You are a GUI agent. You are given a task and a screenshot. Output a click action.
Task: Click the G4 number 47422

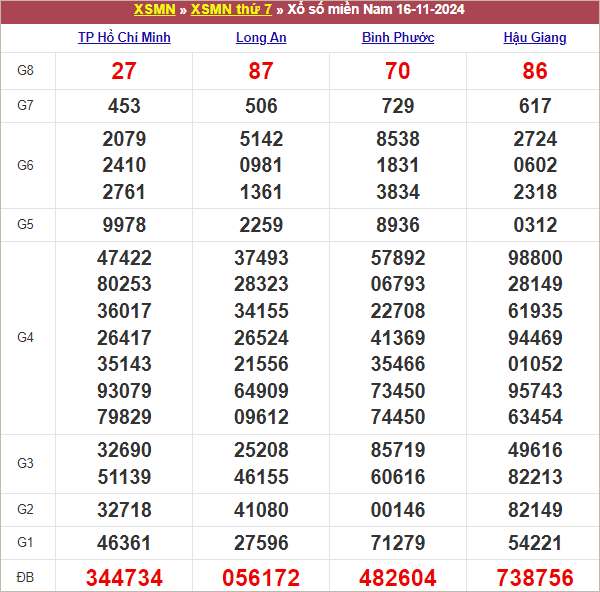[x=124, y=258]
